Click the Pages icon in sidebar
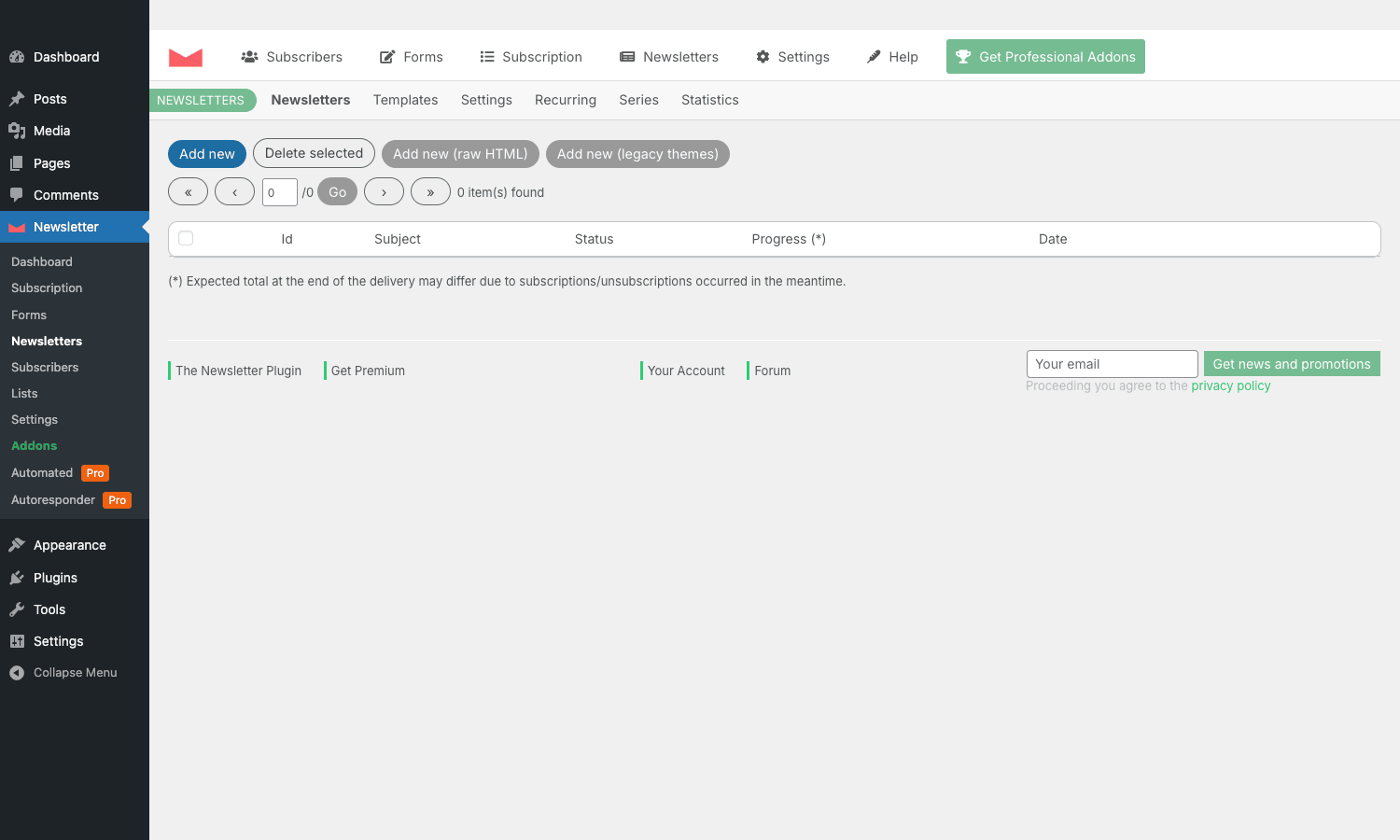Screen dimensions: 1400x840 (17, 163)
